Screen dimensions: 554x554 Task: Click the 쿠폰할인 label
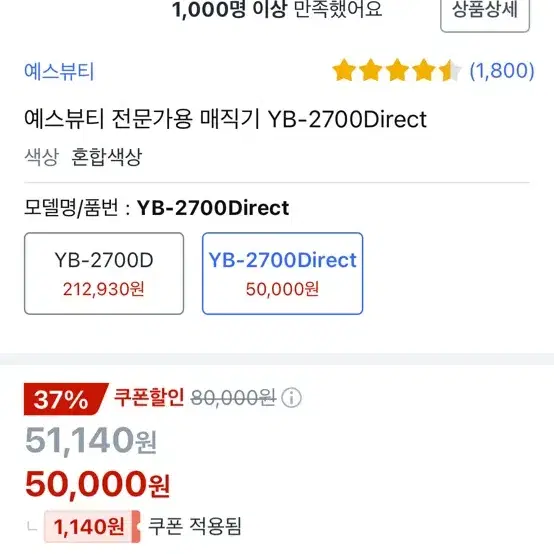[149, 397]
